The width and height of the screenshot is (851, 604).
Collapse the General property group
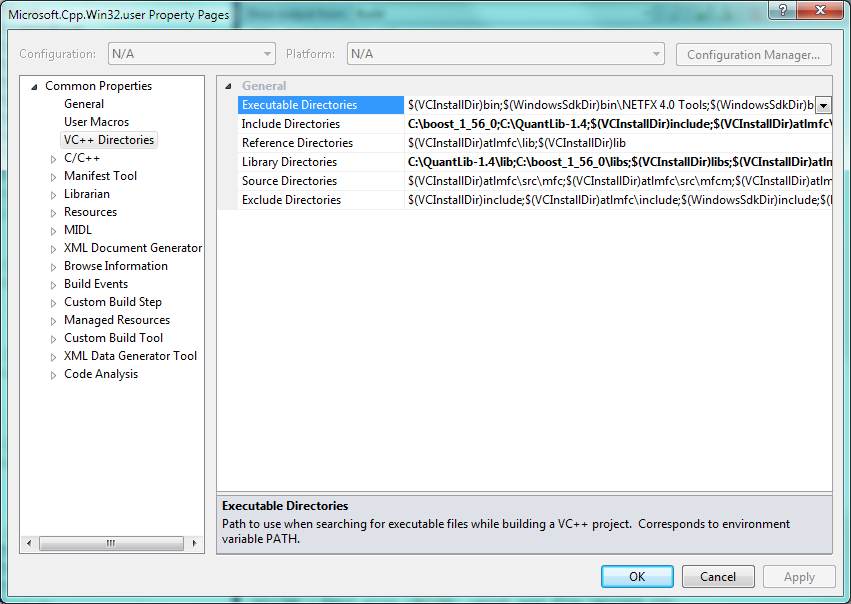click(229, 86)
